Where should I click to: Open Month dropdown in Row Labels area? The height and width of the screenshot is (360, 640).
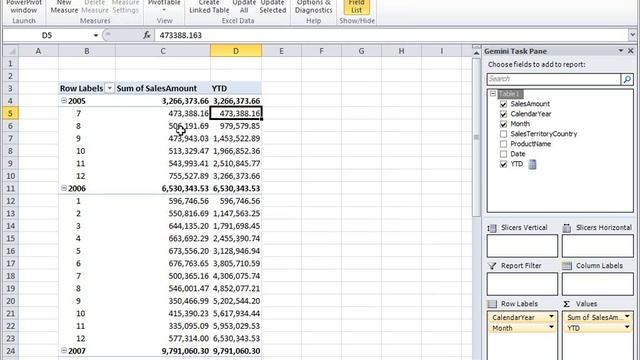551,328
